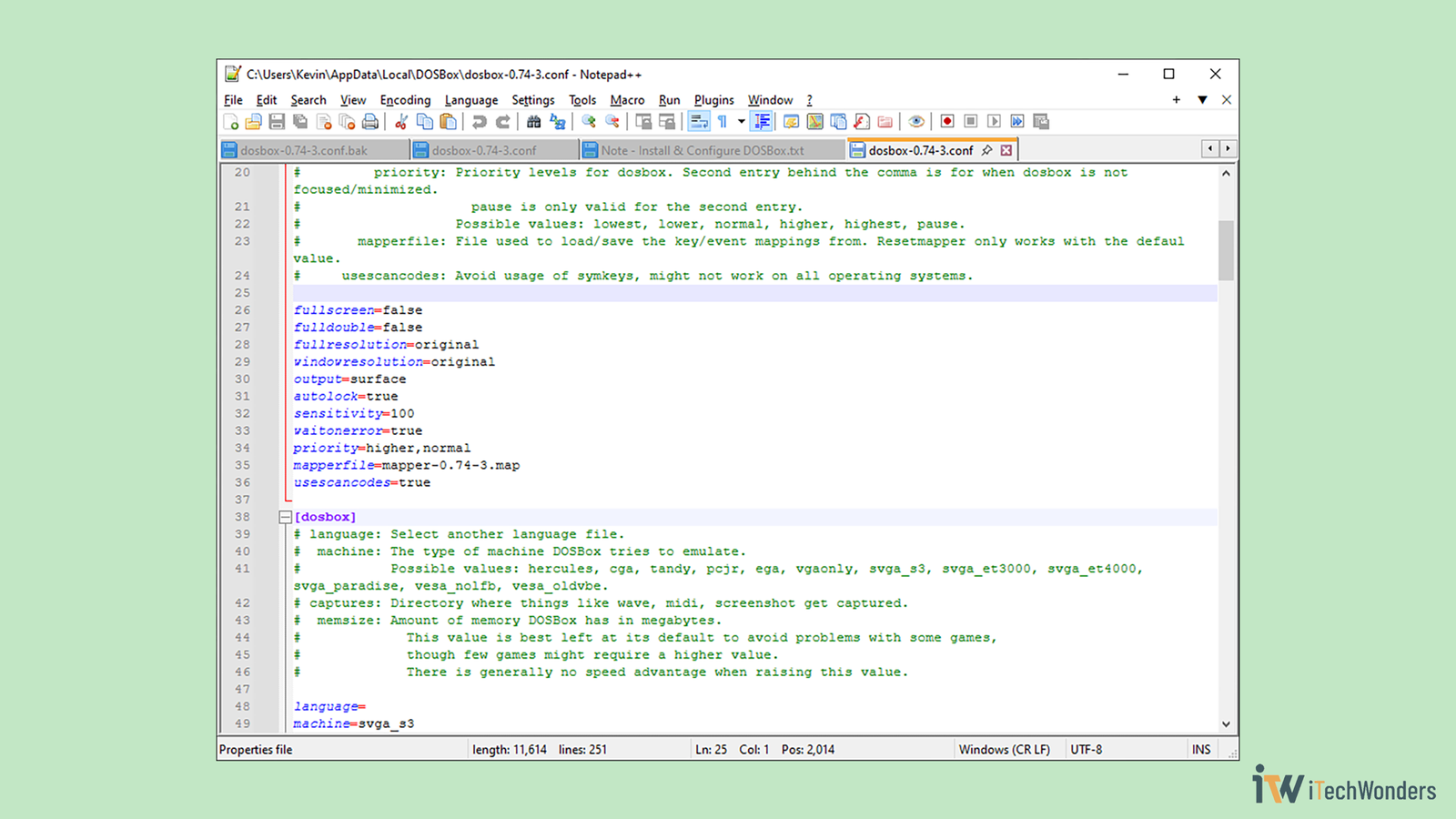
Task: Toggle the Show Indent Guide button
Action: 763,122
